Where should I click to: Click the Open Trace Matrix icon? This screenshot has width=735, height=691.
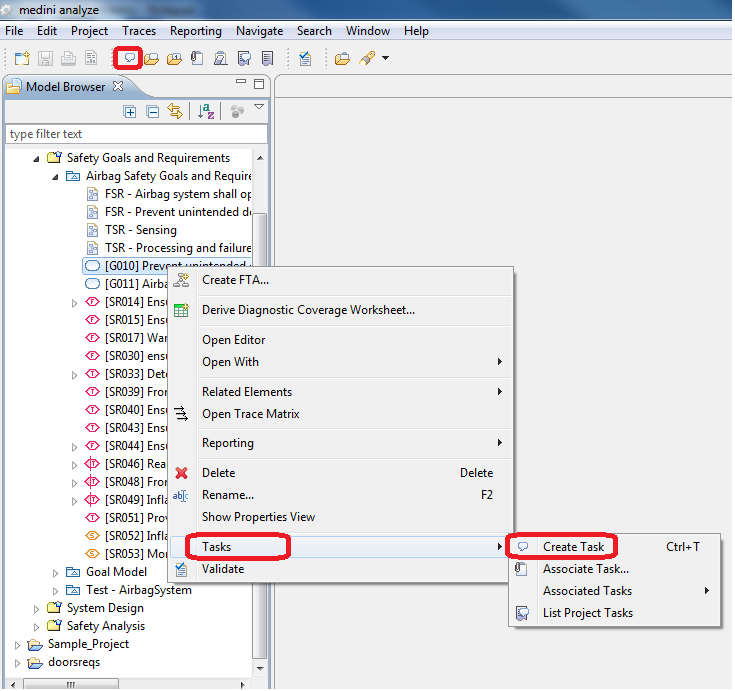click(181, 414)
